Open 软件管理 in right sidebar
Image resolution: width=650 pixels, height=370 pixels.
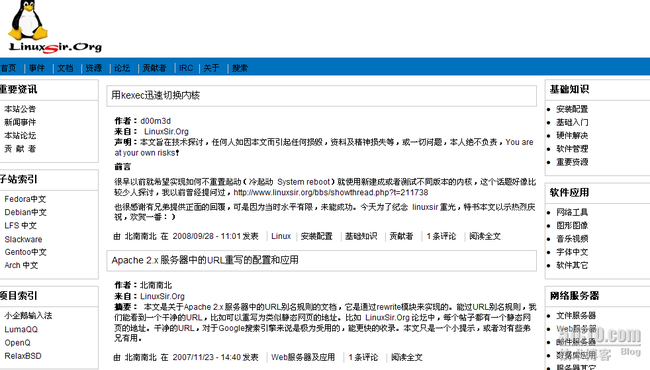pos(572,149)
